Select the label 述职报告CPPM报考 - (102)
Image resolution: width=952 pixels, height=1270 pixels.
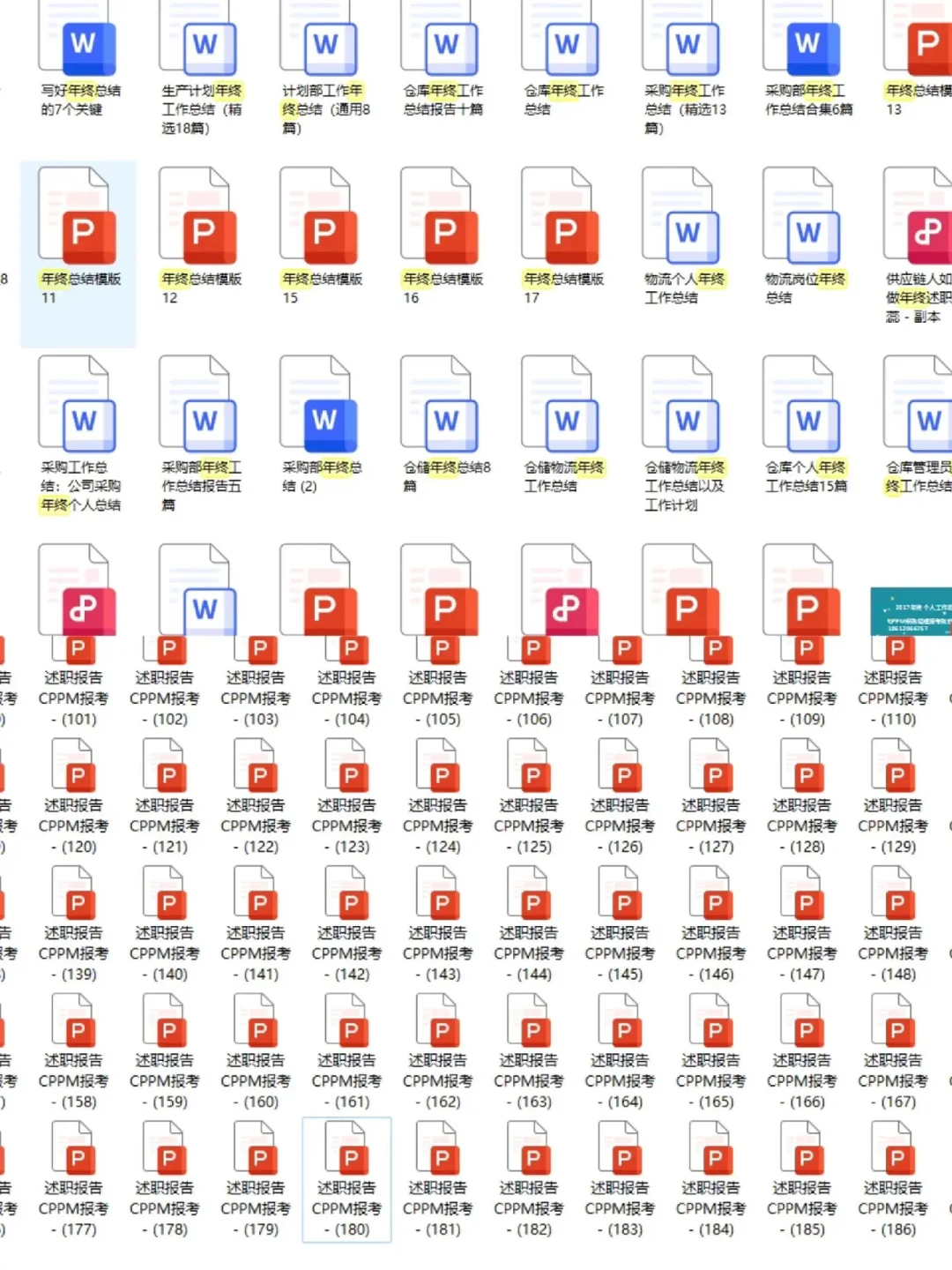[165, 698]
